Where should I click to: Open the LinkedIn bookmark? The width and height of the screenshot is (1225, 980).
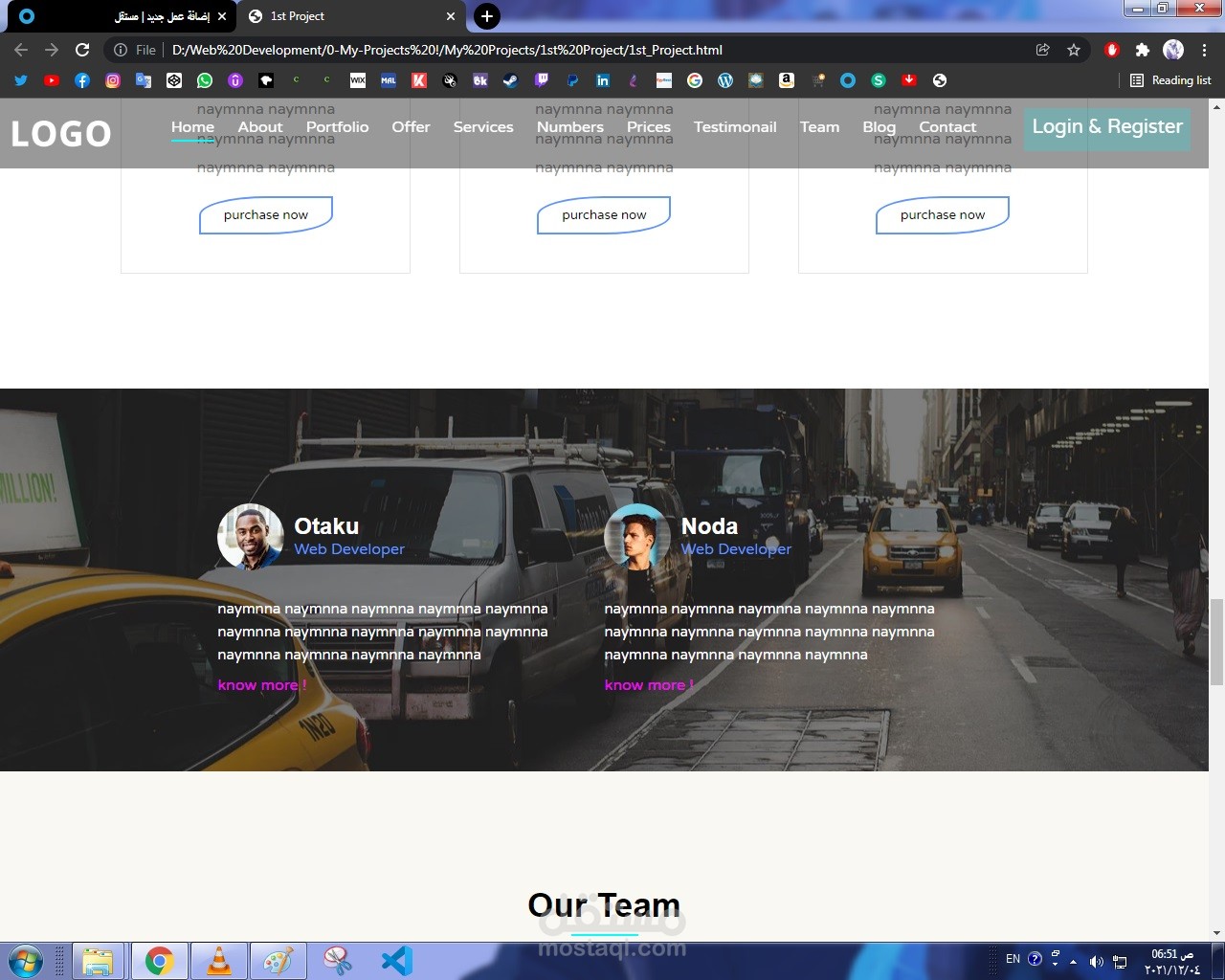pyautogui.click(x=603, y=80)
